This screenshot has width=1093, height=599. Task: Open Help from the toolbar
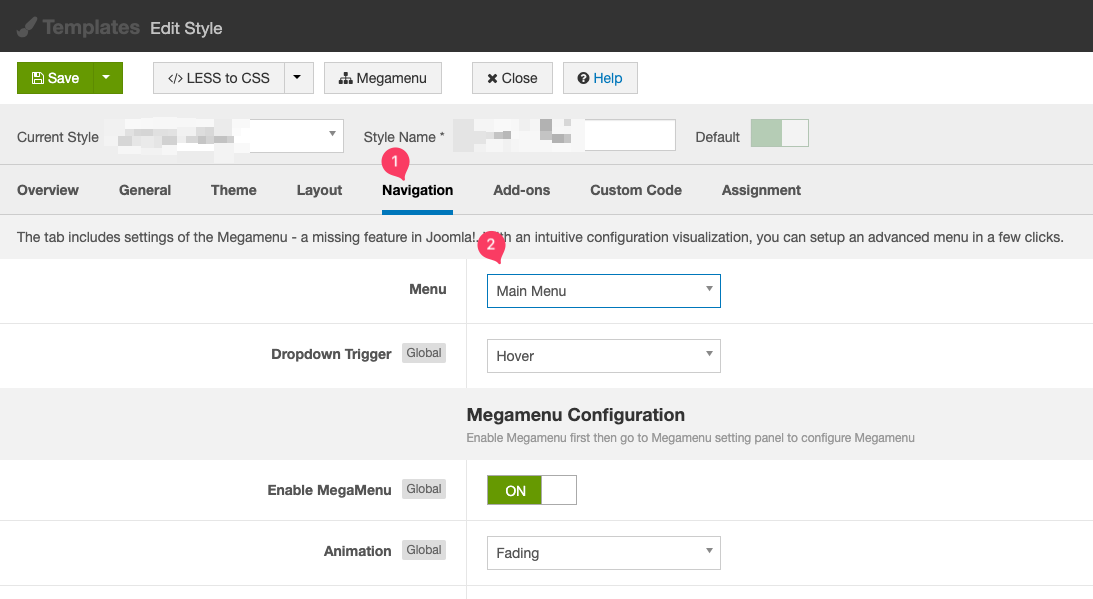coord(600,78)
